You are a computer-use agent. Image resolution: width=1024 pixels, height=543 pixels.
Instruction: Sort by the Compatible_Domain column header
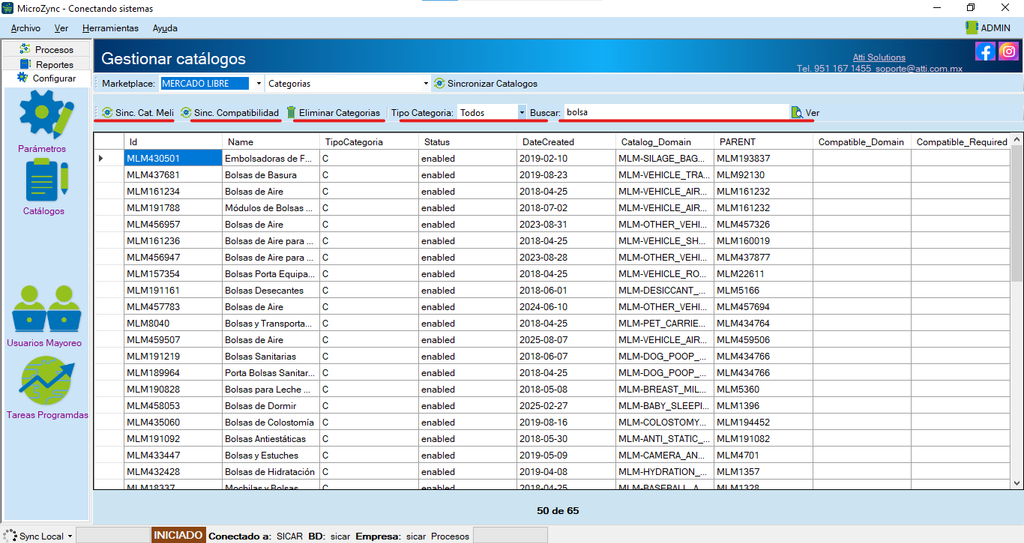862,141
